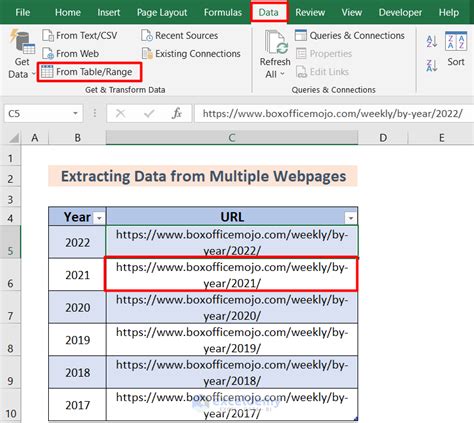The image size is (474, 423).
Task: Open data range Properties
Action: (324, 53)
